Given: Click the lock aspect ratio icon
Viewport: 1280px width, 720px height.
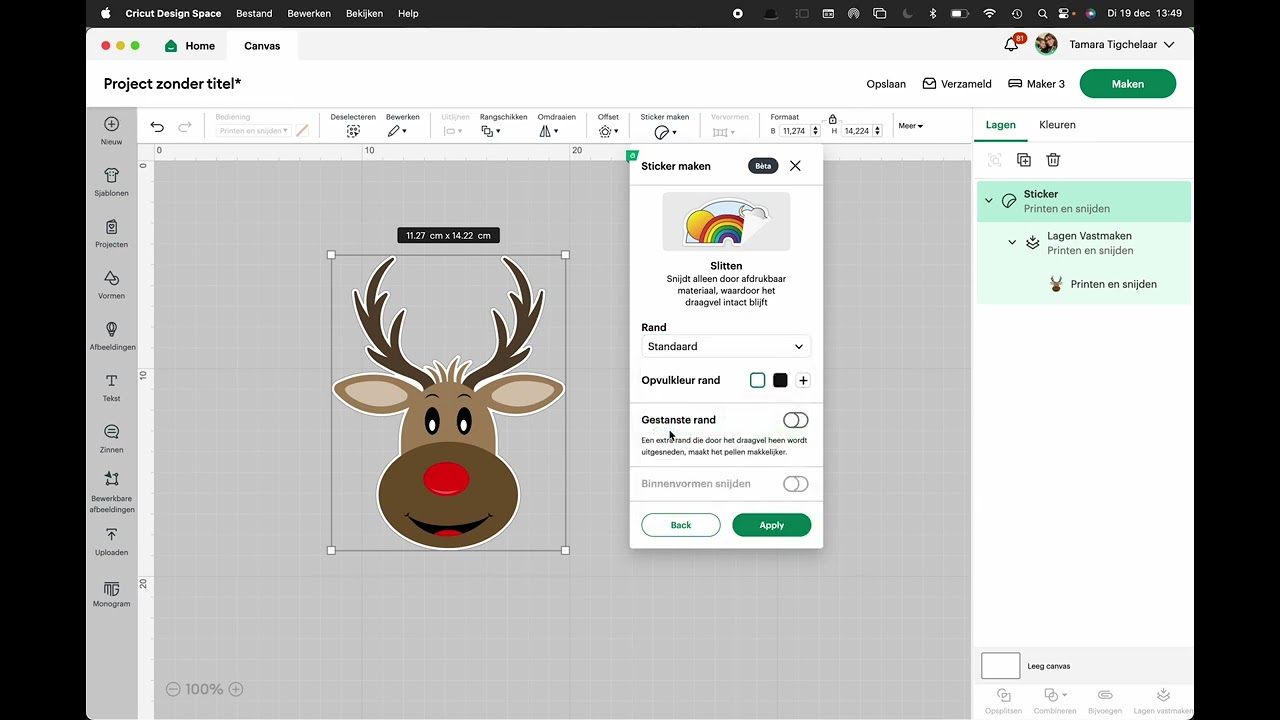Looking at the screenshot, I should click(832, 120).
